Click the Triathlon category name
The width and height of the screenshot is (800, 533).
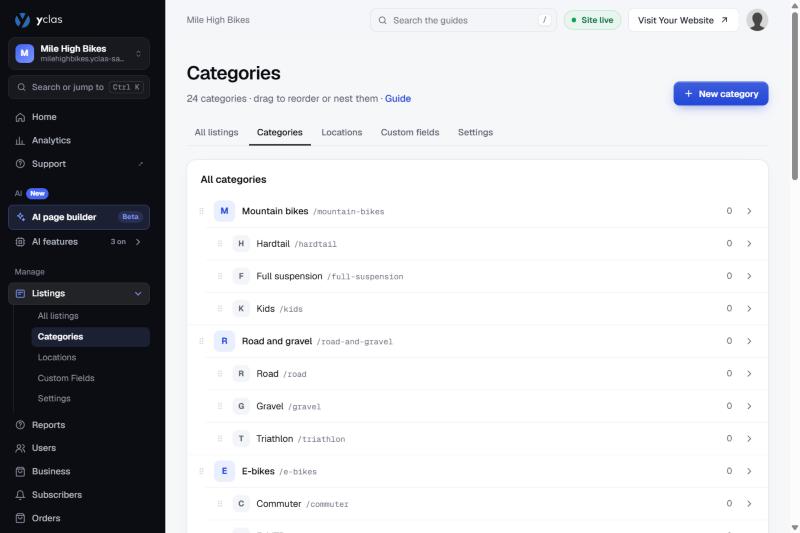274,439
